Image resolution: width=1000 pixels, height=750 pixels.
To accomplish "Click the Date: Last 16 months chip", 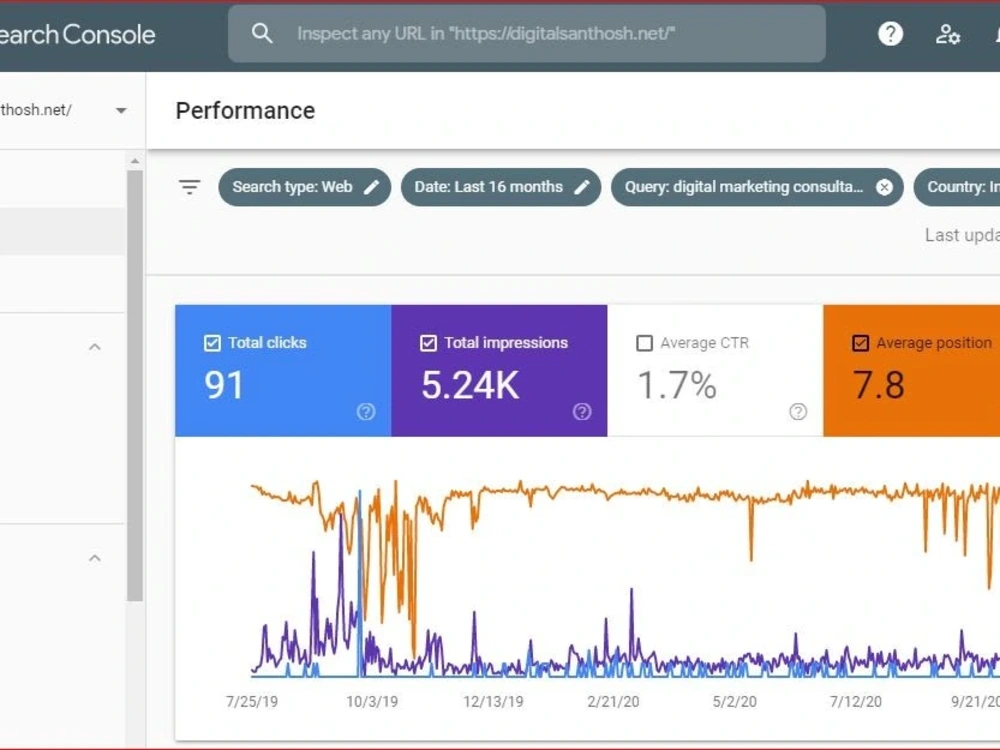I will (x=501, y=187).
